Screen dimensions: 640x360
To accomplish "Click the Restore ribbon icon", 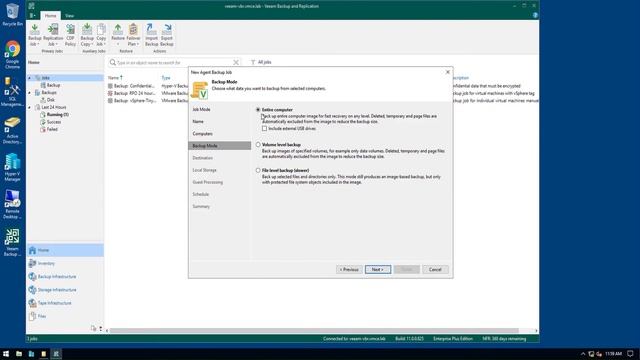I will [118, 35].
